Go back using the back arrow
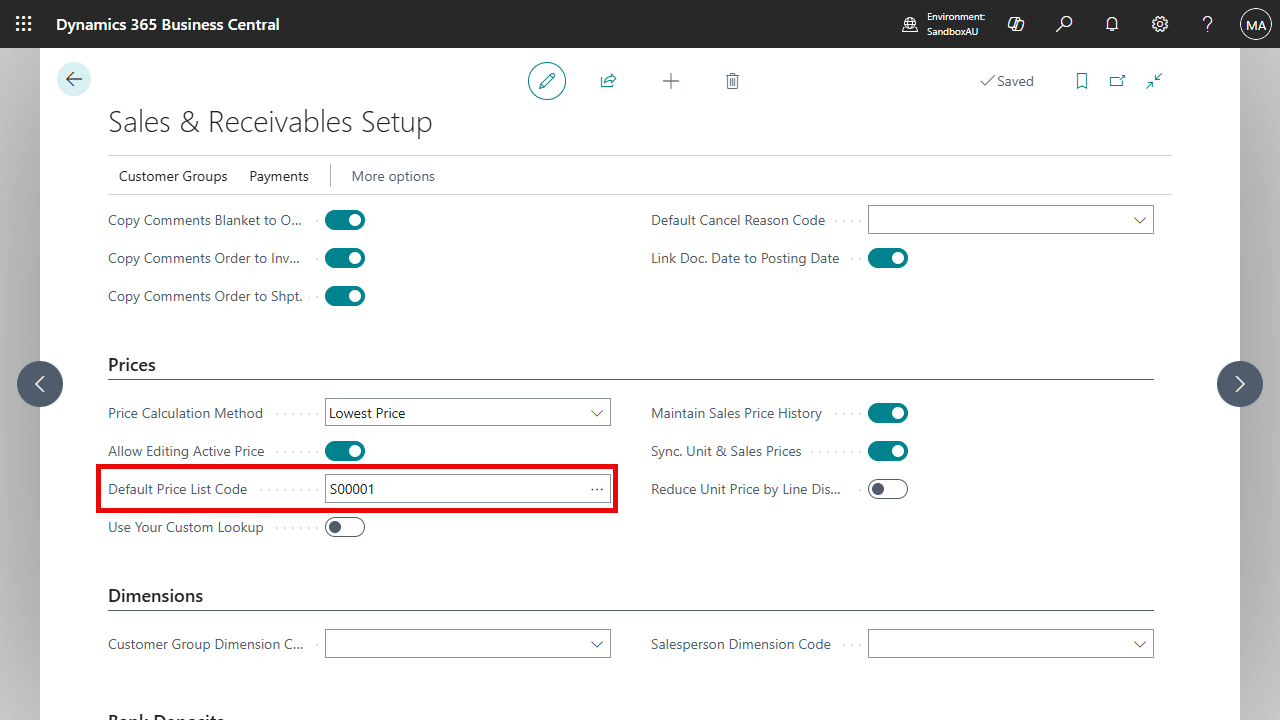This screenshot has height=720, width=1280. pyautogui.click(x=74, y=79)
